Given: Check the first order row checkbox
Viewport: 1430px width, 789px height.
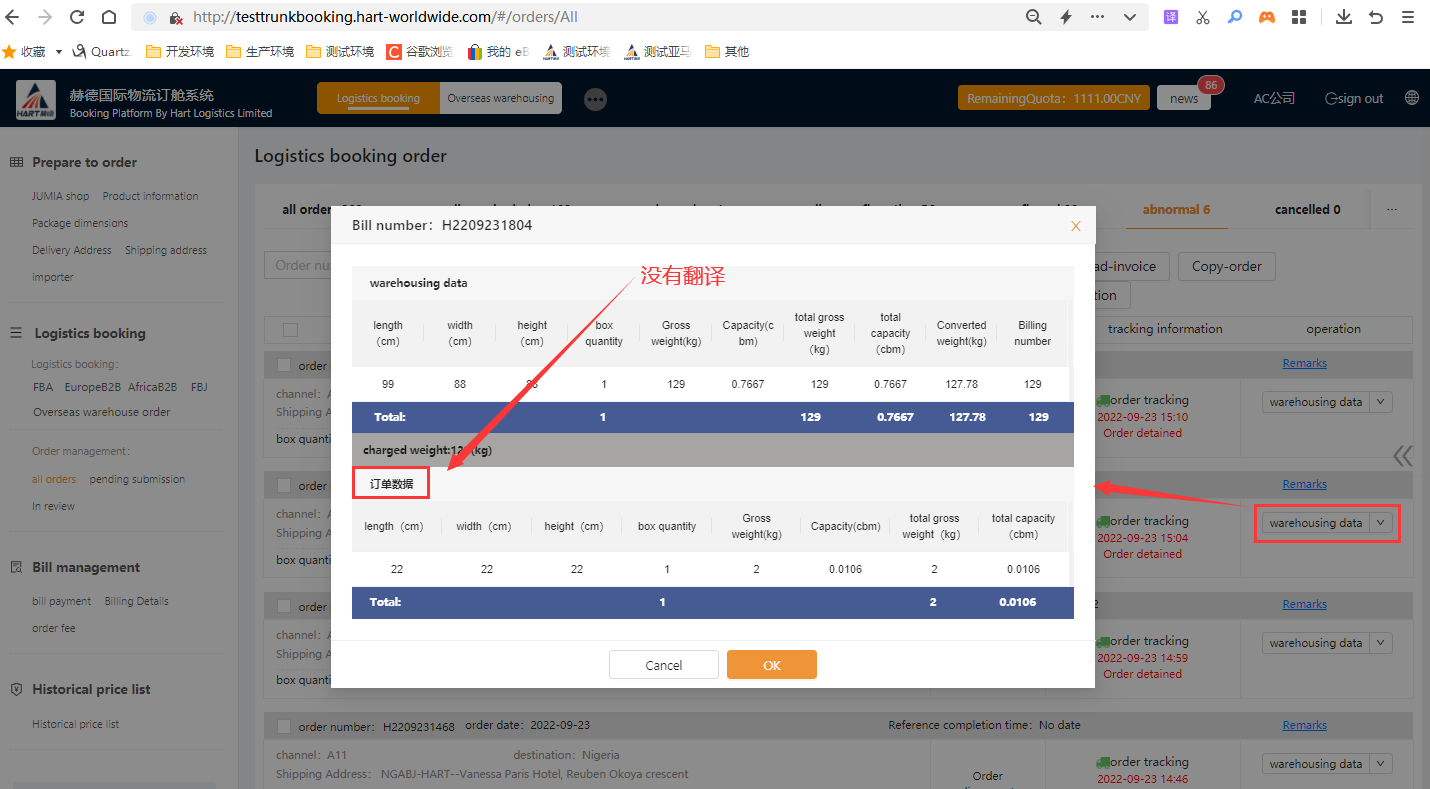Looking at the screenshot, I should pyautogui.click(x=284, y=366).
